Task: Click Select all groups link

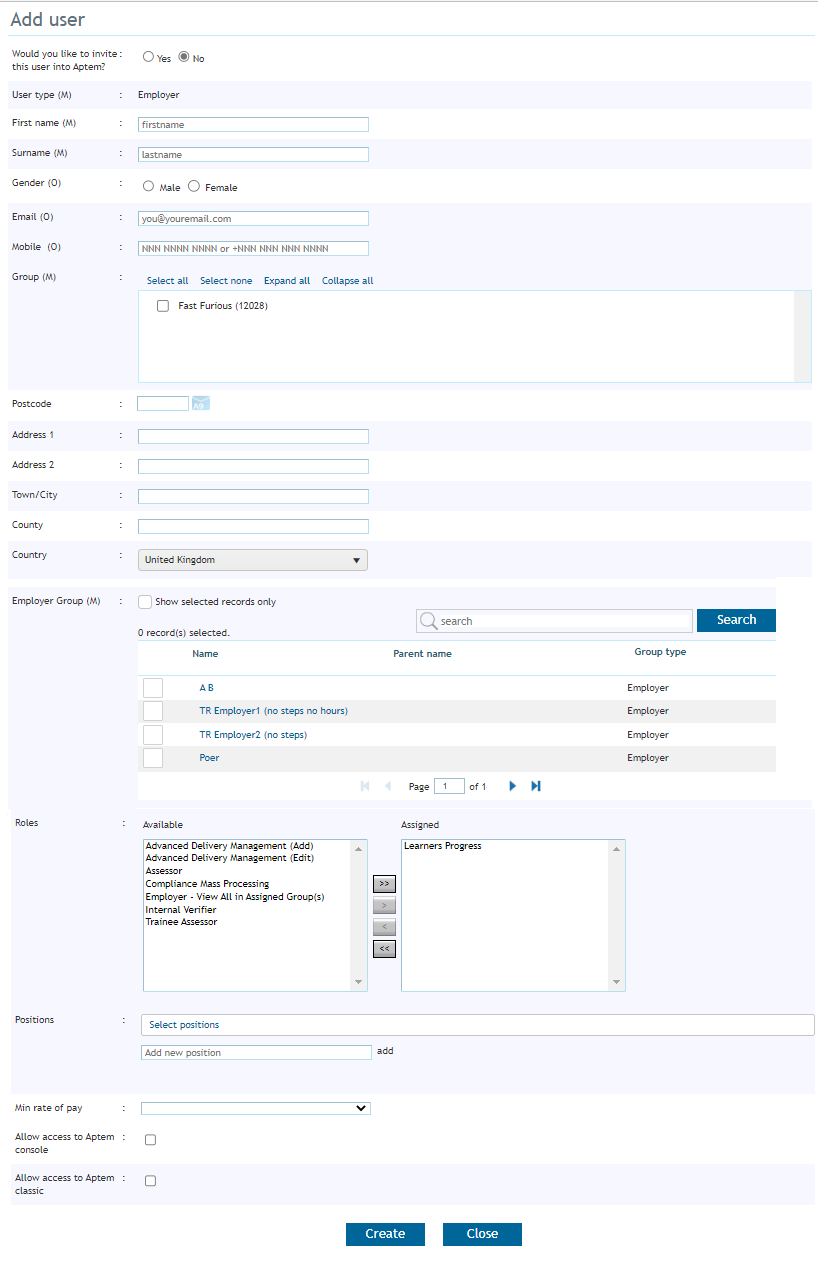Action: 167,281
